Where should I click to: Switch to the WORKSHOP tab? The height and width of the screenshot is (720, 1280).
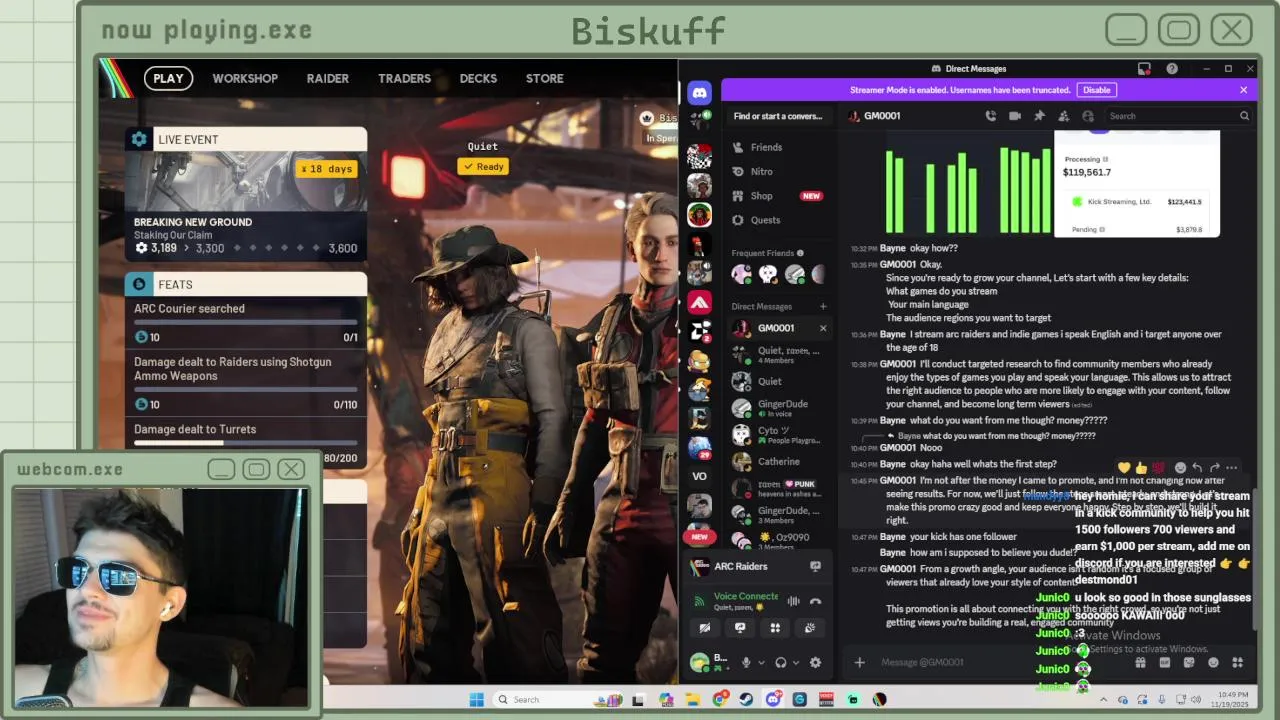[245, 78]
